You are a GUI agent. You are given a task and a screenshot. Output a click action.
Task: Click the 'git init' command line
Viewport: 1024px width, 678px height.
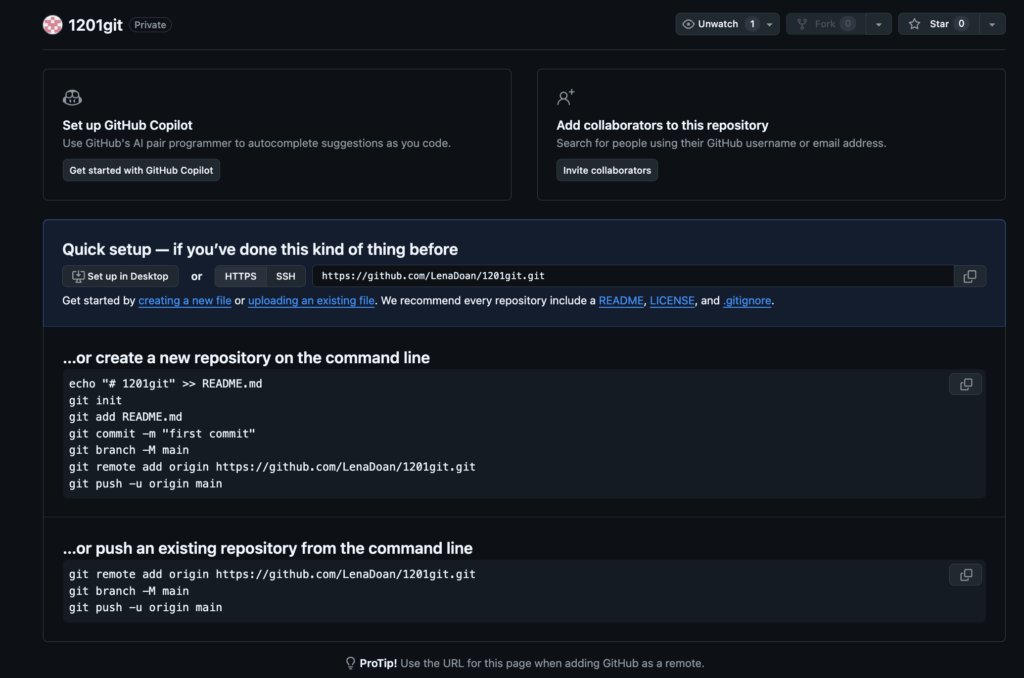click(x=95, y=400)
